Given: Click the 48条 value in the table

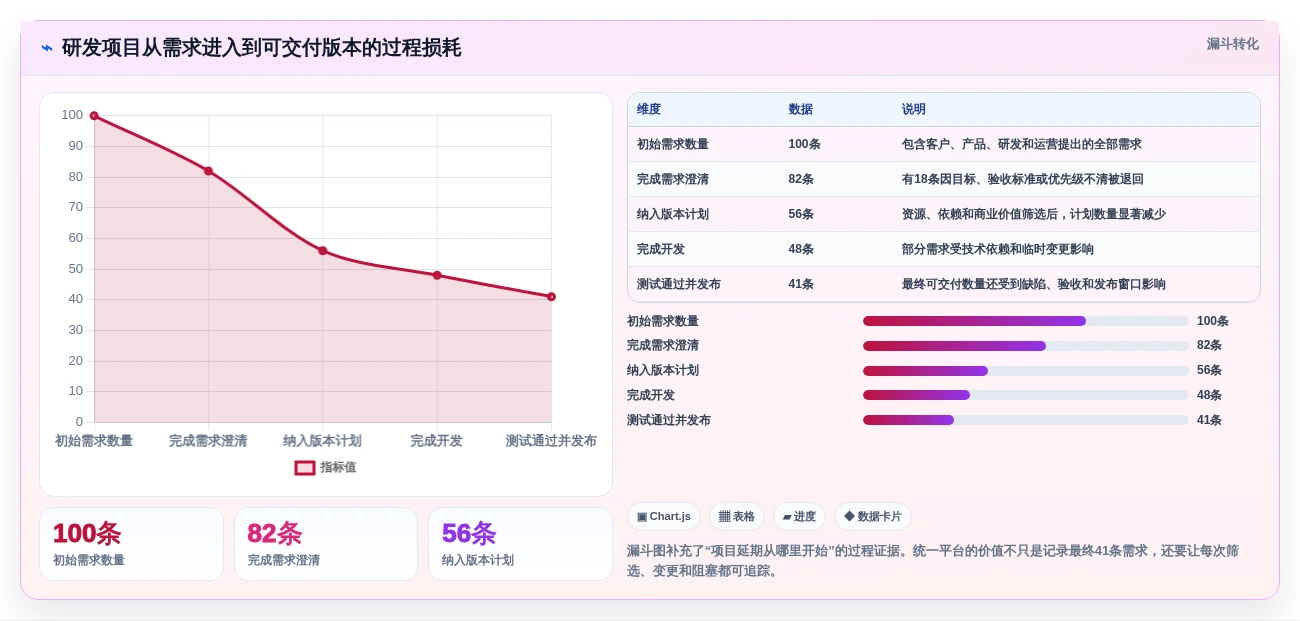Looking at the screenshot, I should pyautogui.click(x=801, y=249).
